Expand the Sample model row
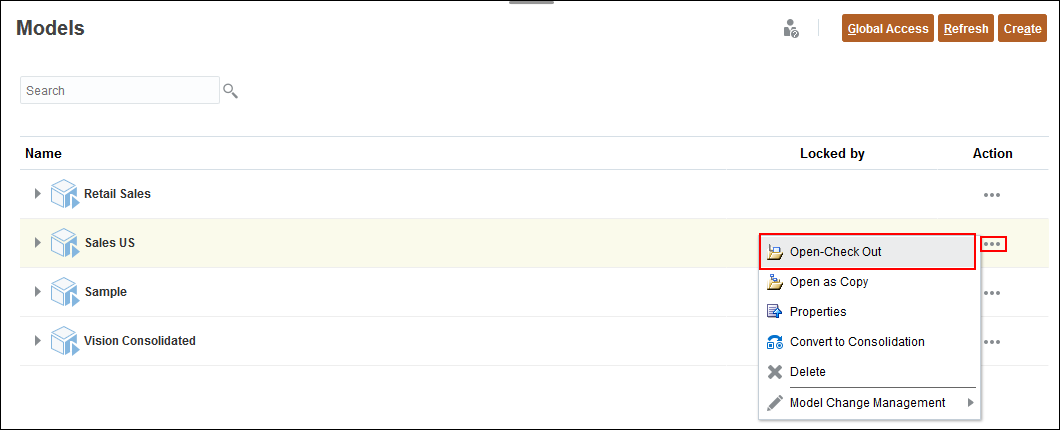This screenshot has width=1060, height=430. click(38, 292)
